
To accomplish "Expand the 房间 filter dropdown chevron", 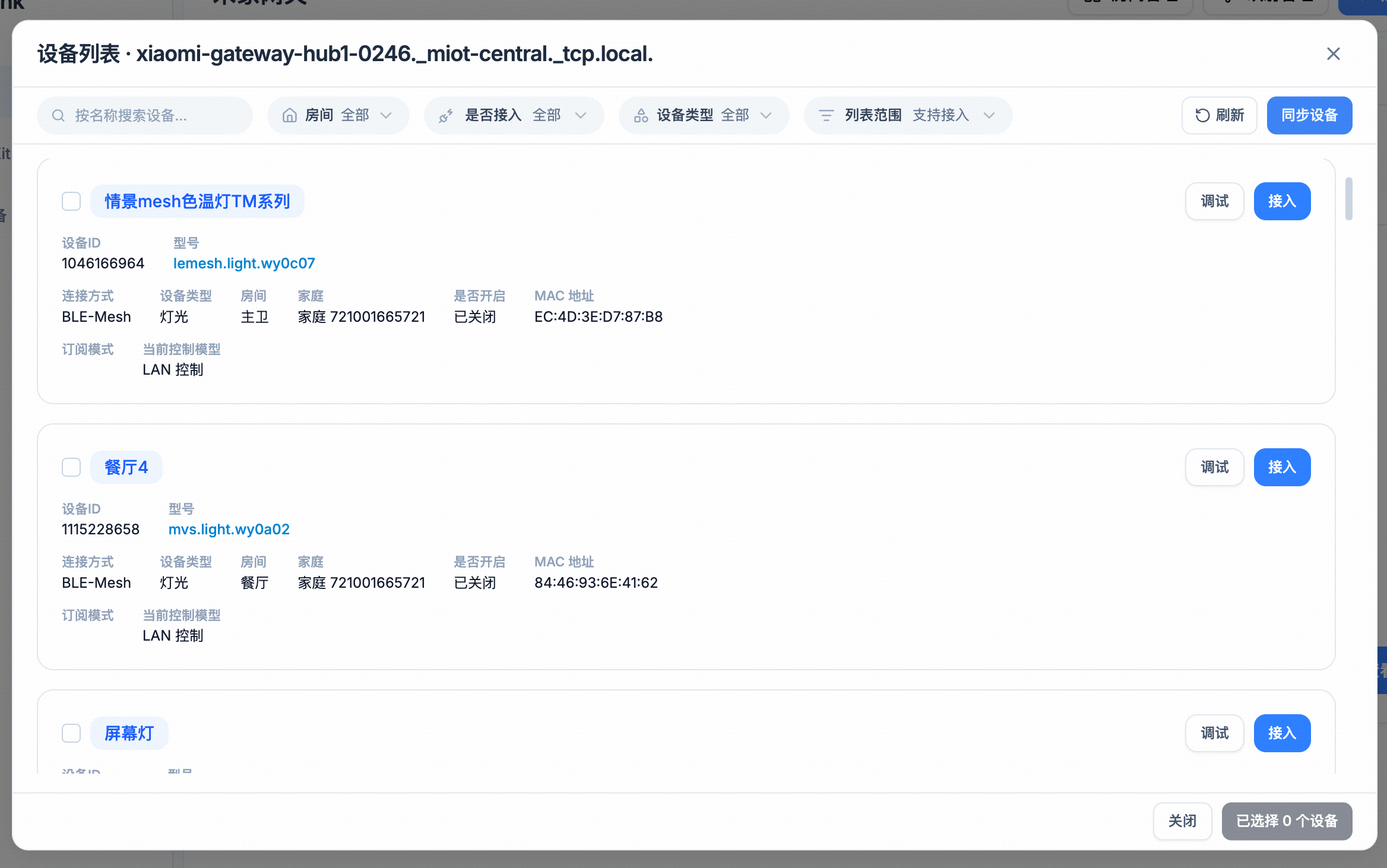I will (386, 115).
